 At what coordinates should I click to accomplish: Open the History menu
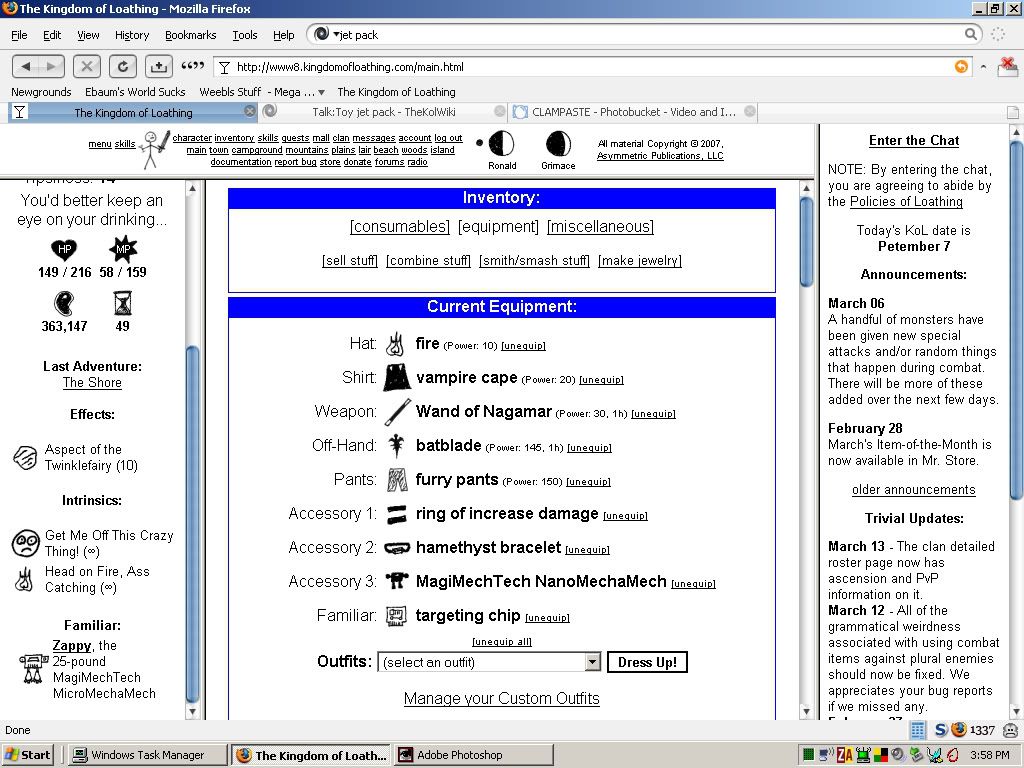pos(132,35)
